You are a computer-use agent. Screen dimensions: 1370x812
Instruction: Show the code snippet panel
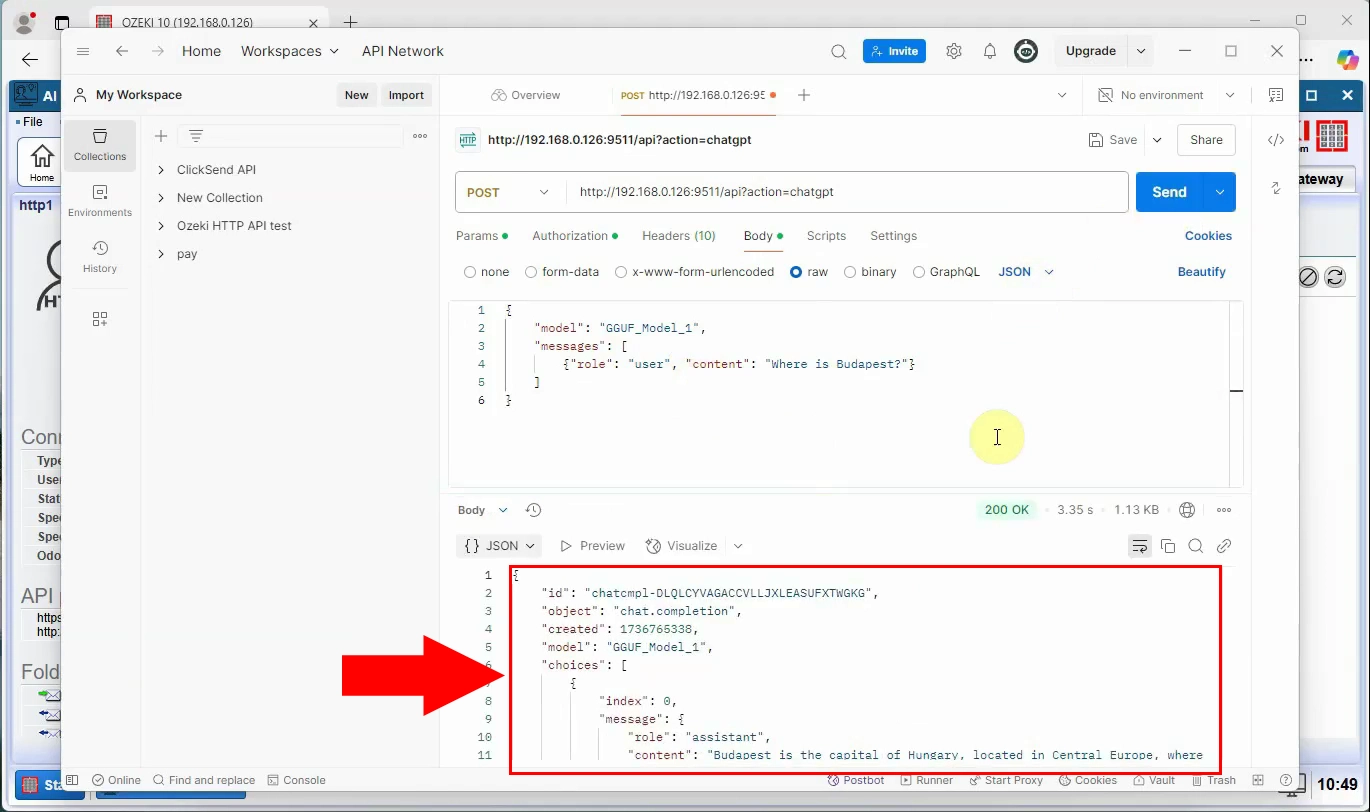[x=1276, y=140]
